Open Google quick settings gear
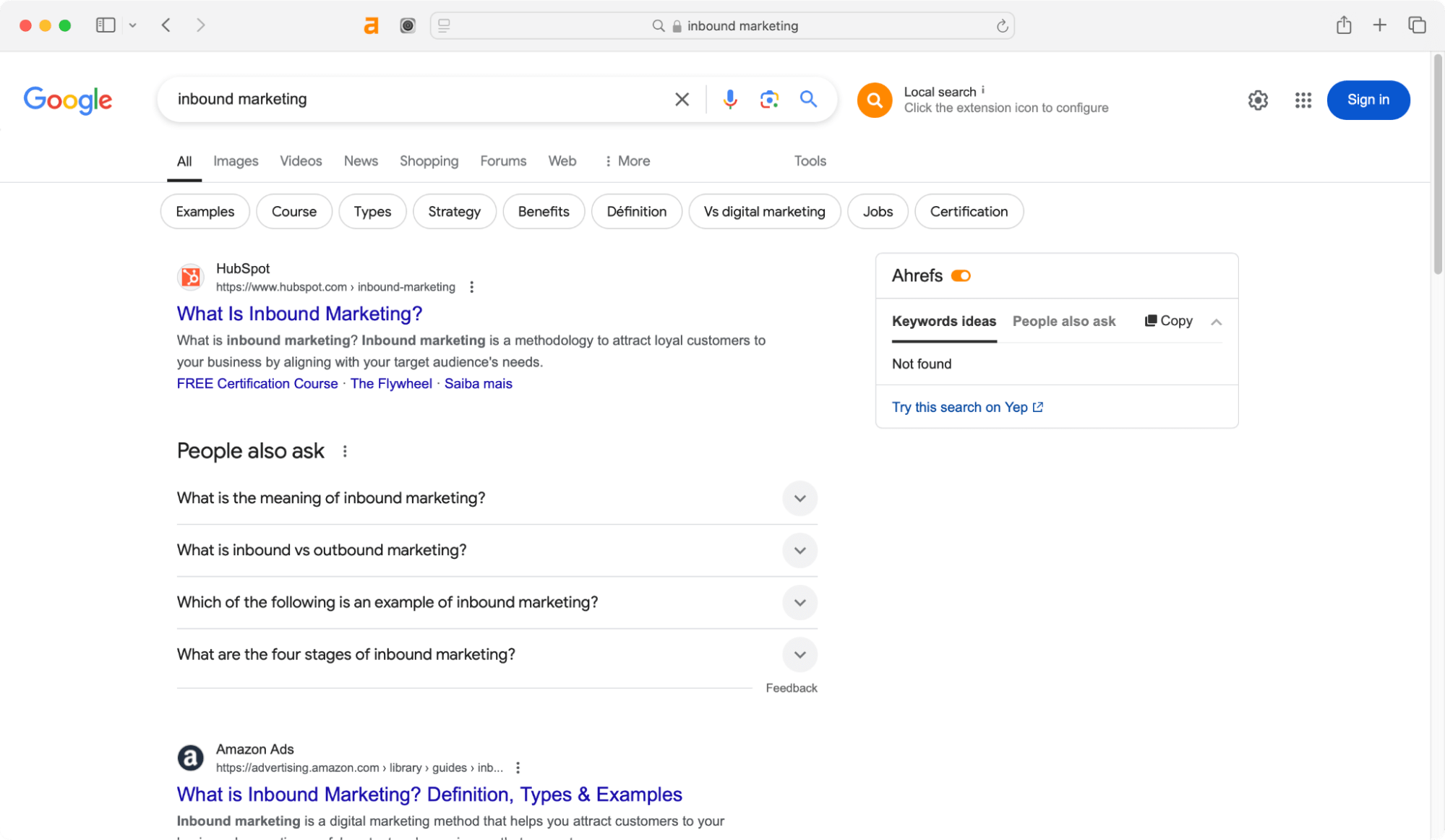The image size is (1445, 840). 1258,100
